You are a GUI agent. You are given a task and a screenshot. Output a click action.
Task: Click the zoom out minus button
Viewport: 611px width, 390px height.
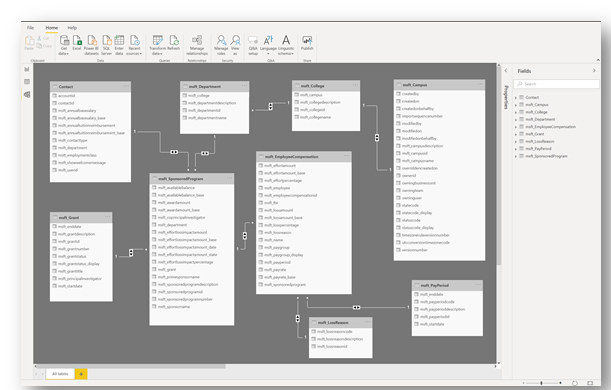[523, 383]
